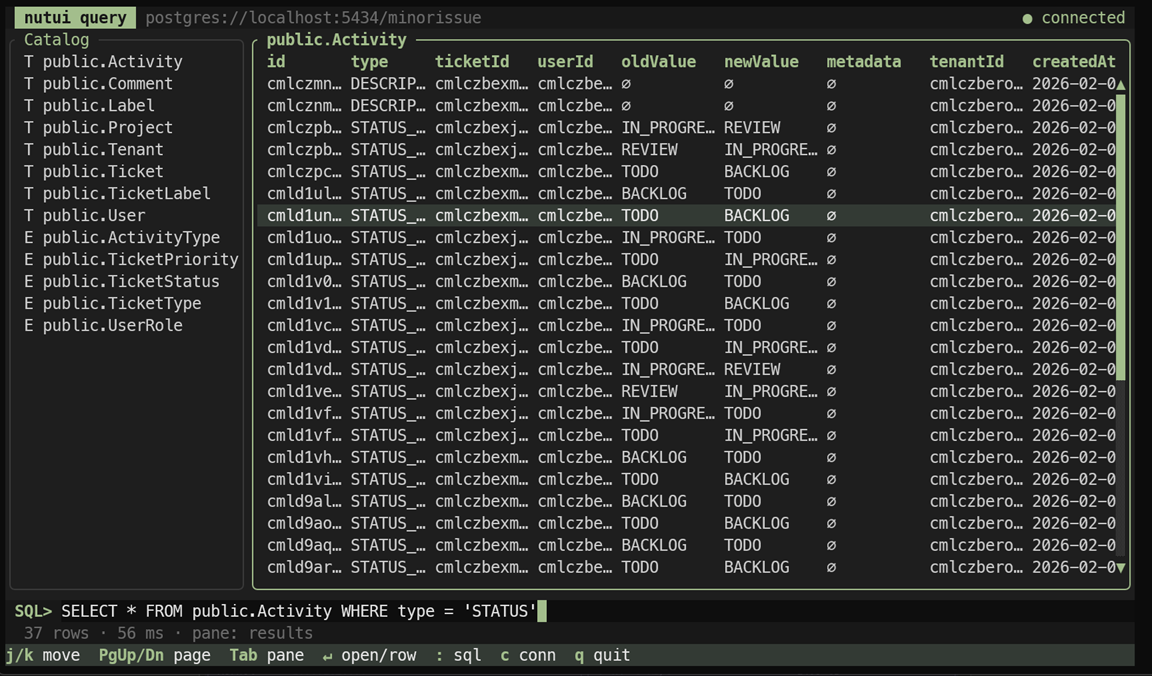Click the Tab pane shortcut hint
The width and height of the screenshot is (1152, 676).
click(x=267, y=655)
